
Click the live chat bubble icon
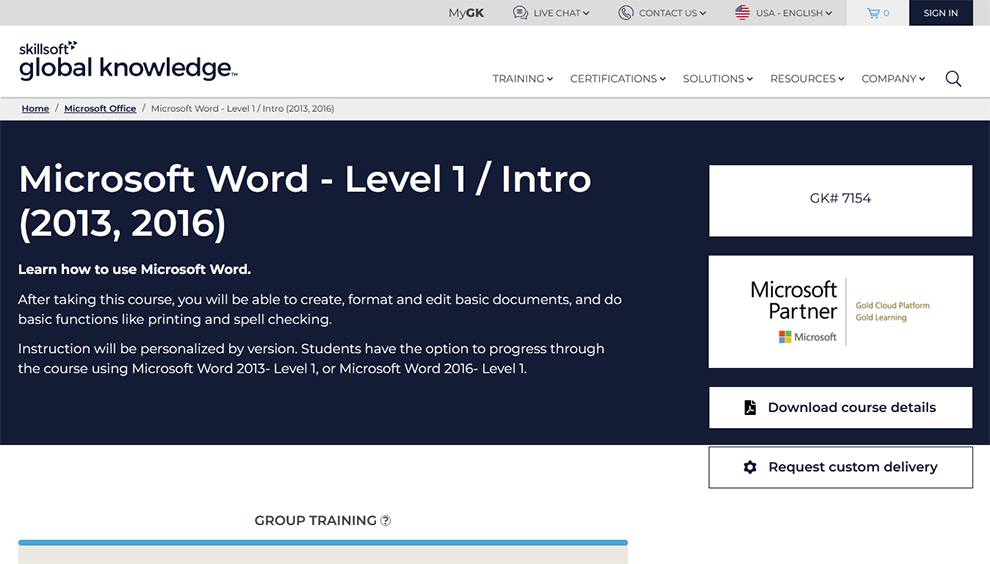(x=520, y=13)
